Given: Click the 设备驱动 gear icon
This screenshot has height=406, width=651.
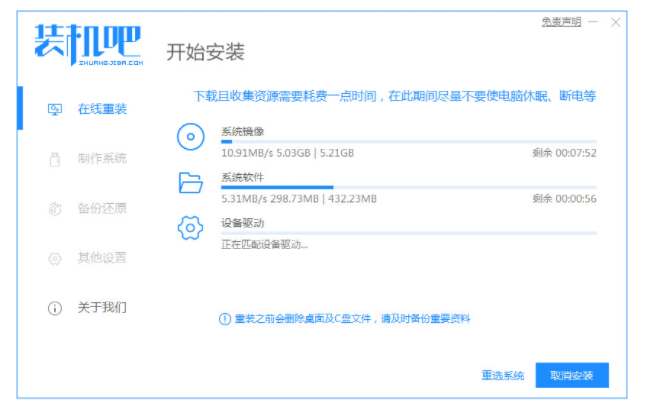Looking at the screenshot, I should pyautogui.click(x=191, y=227).
